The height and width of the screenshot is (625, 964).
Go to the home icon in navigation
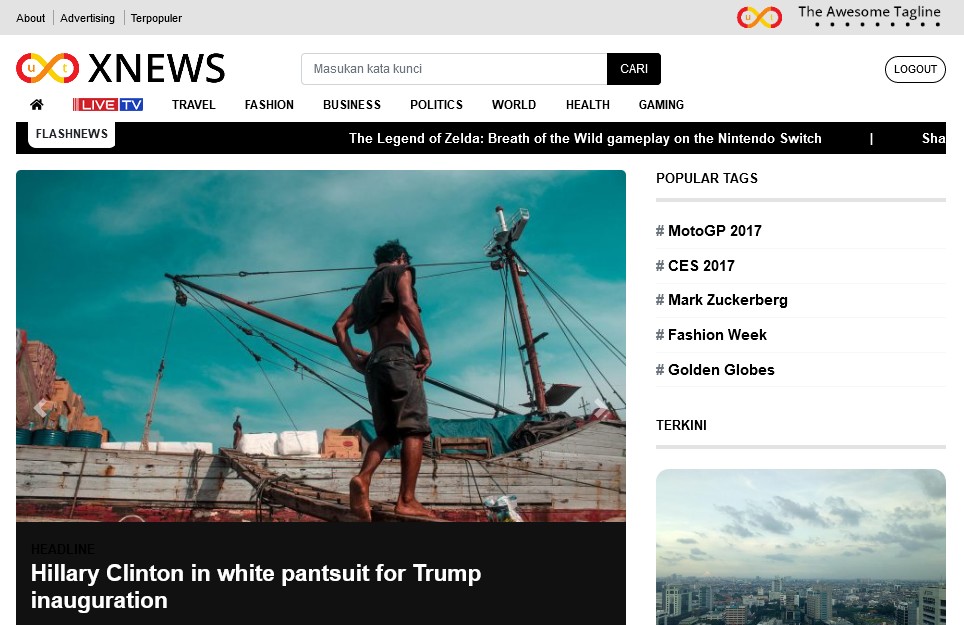pos(37,104)
